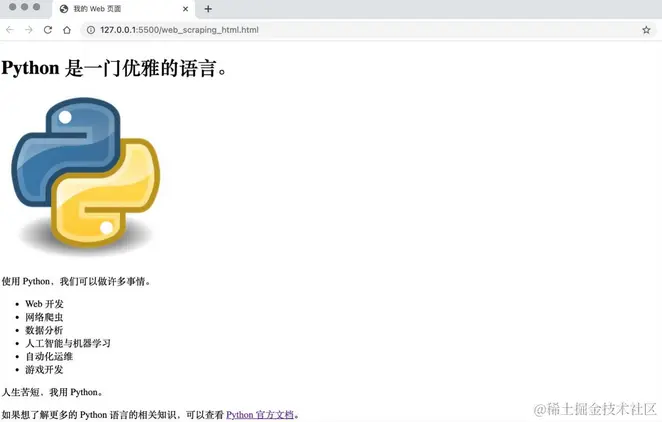Click the Python logo image
The image size is (662, 422).
click(x=86, y=176)
